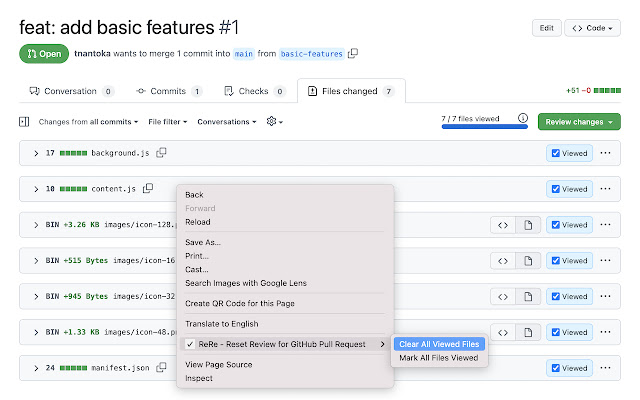The image size is (640, 400).
Task: Click the files viewed info icon
Action: [x=523, y=118]
